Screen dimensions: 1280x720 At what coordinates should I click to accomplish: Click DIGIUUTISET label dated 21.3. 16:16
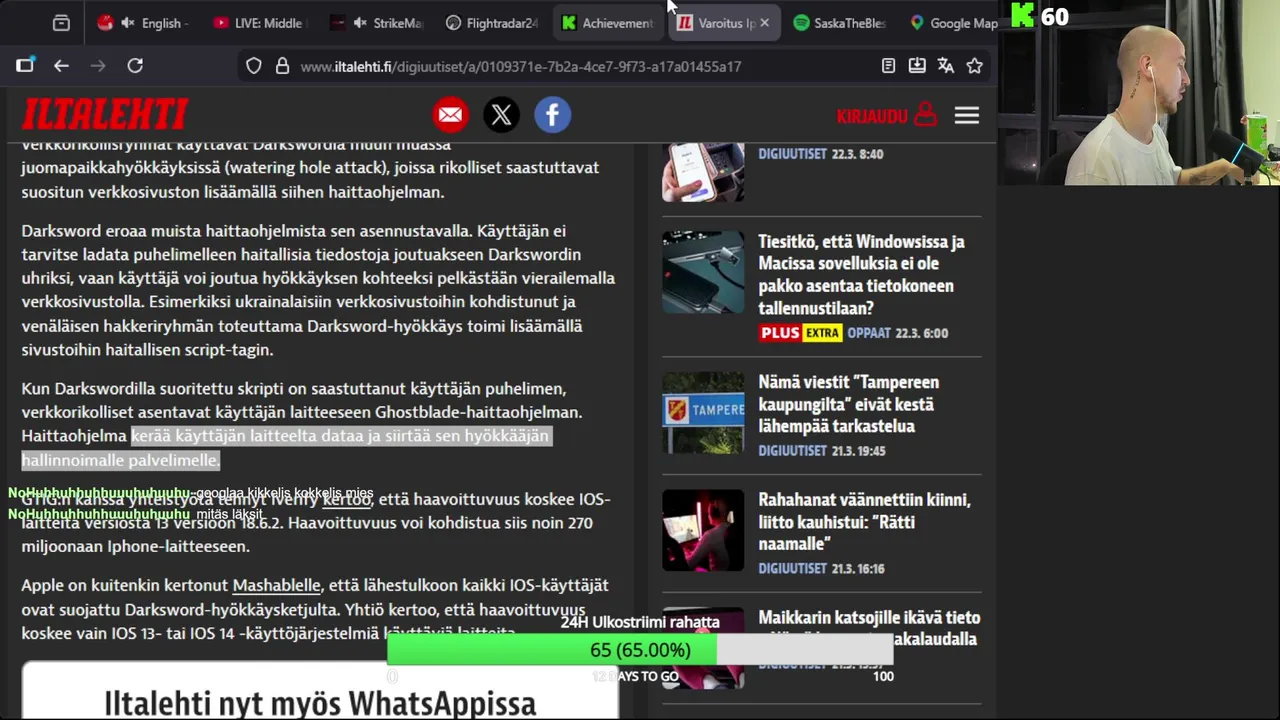792,569
